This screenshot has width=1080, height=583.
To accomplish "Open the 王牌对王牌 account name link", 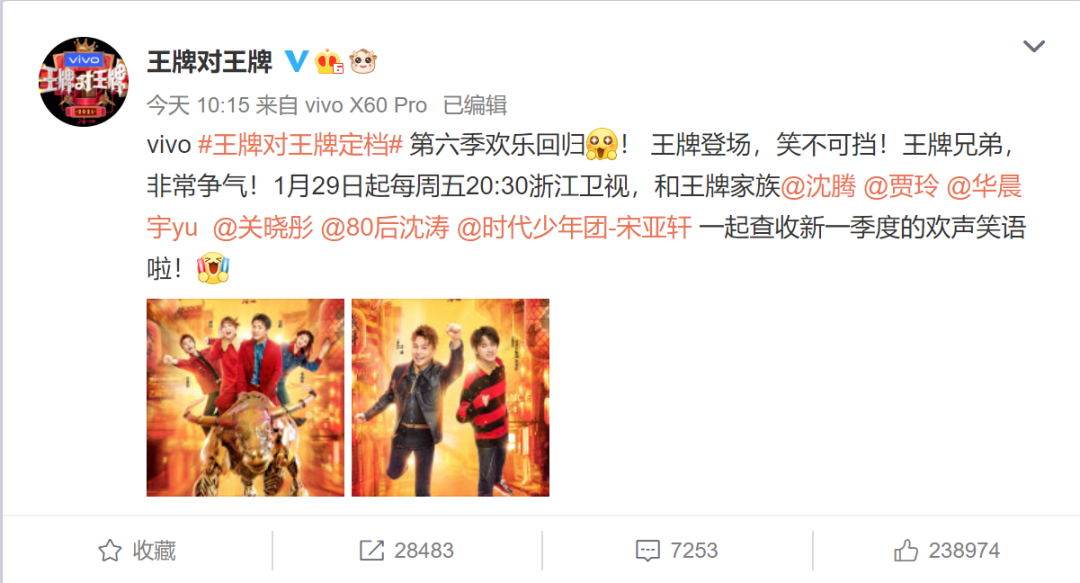I will click(x=210, y=62).
